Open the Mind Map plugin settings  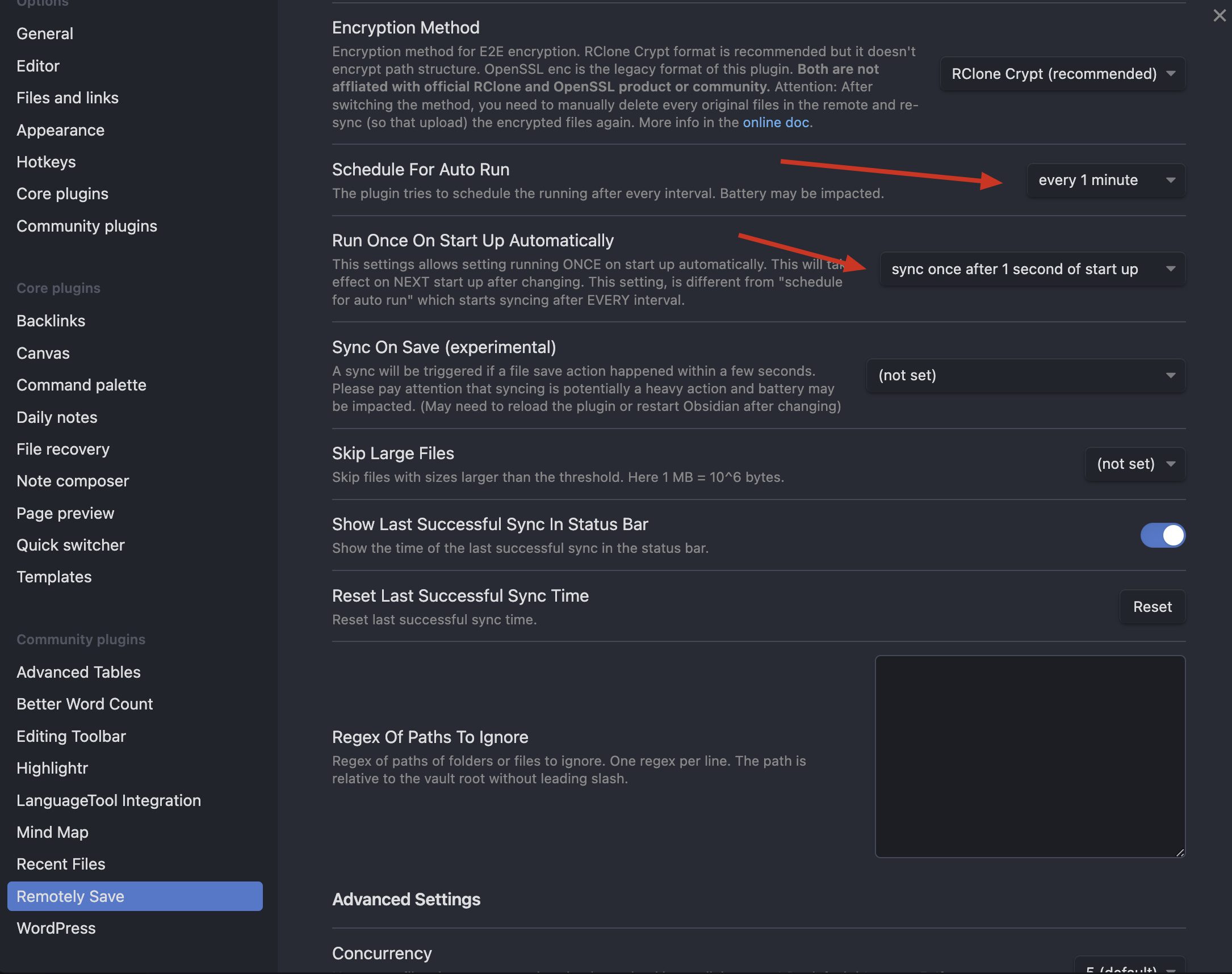[51, 832]
